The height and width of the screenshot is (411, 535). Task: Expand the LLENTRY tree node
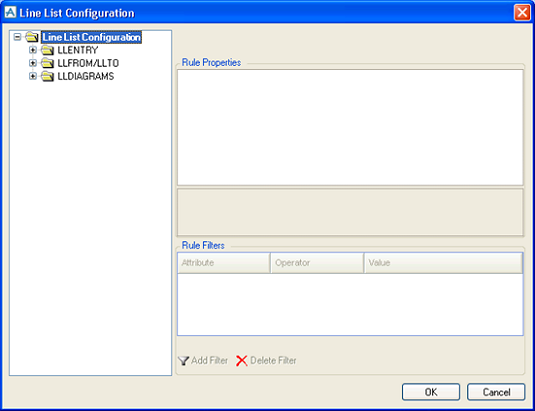pos(33,50)
